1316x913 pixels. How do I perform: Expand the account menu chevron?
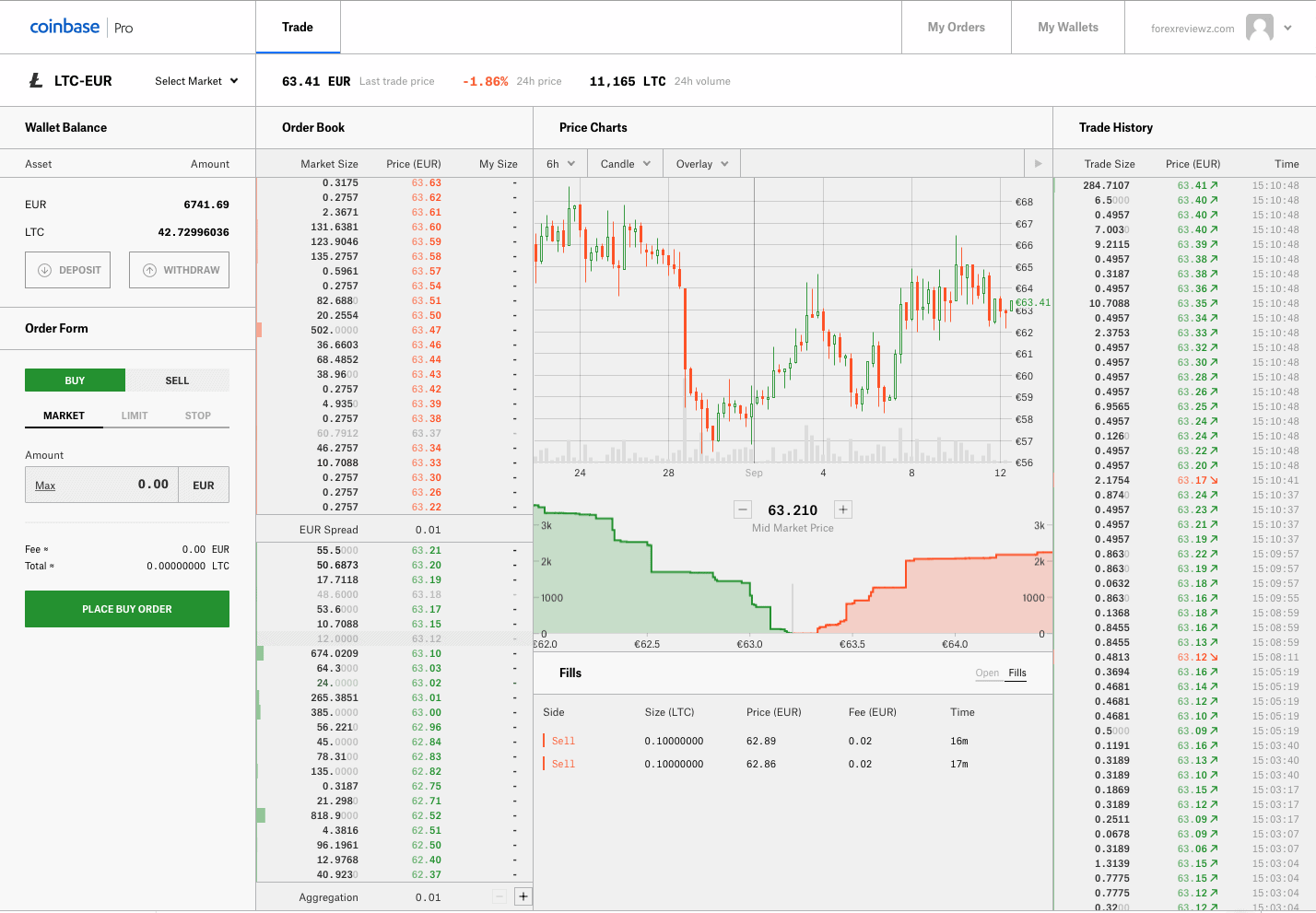coord(1287,28)
